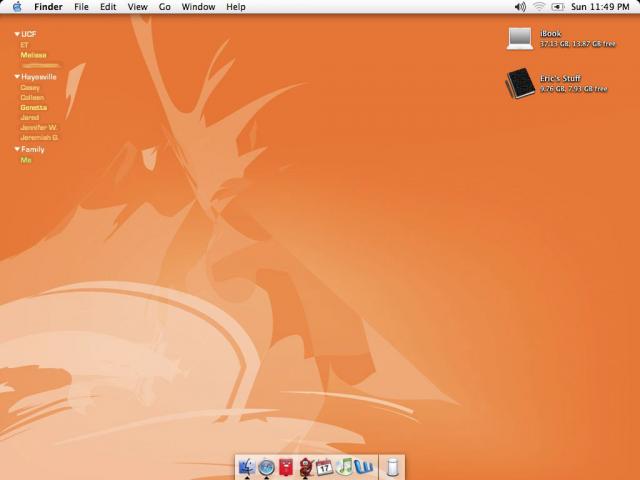Click the volume icon in menu bar
Screen dimensions: 640x480
[x=520, y=7]
